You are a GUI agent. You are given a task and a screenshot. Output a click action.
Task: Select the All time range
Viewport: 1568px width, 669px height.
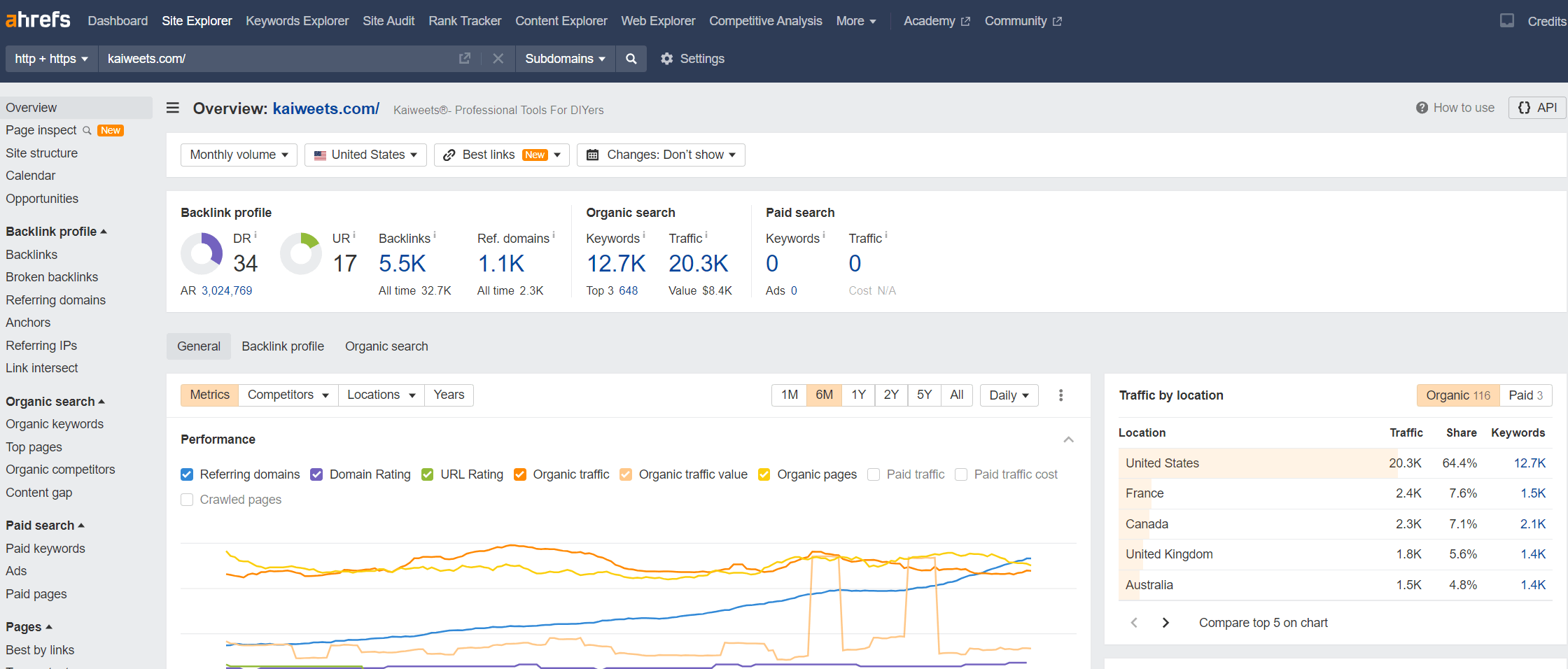957,395
